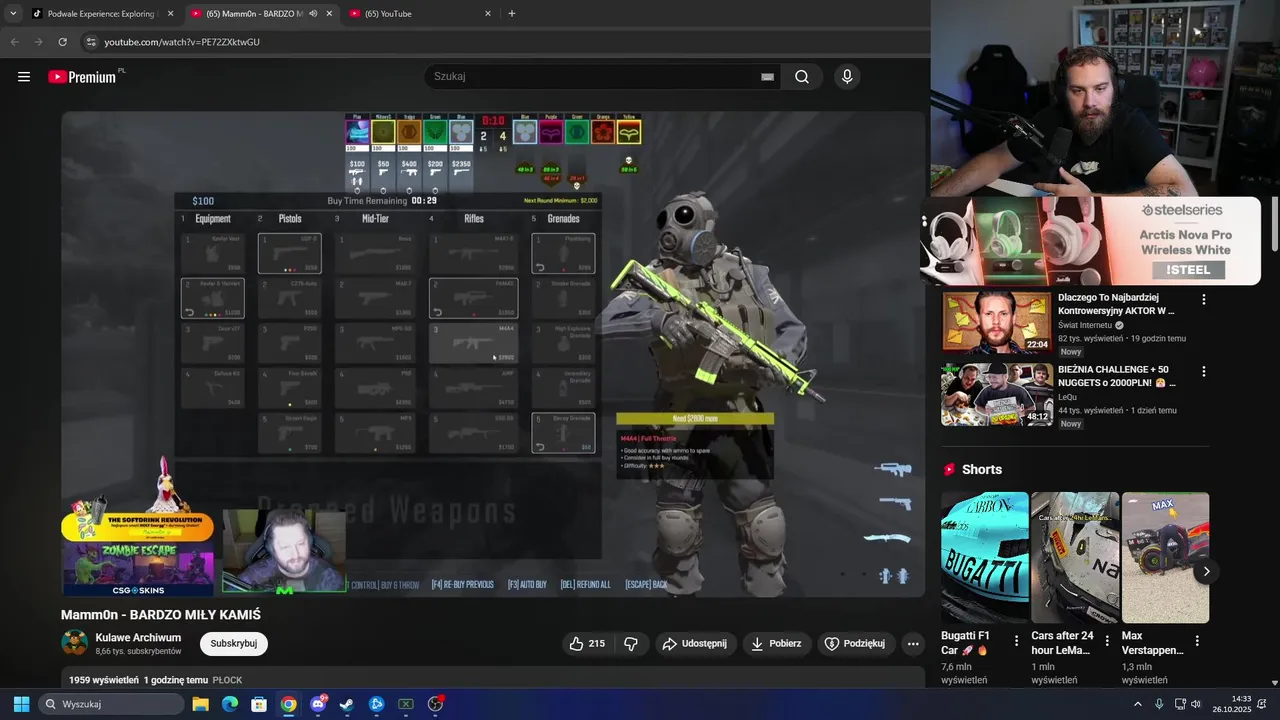The height and width of the screenshot is (720, 1280).
Task: Like the video with thumbs up
Action: (587, 644)
